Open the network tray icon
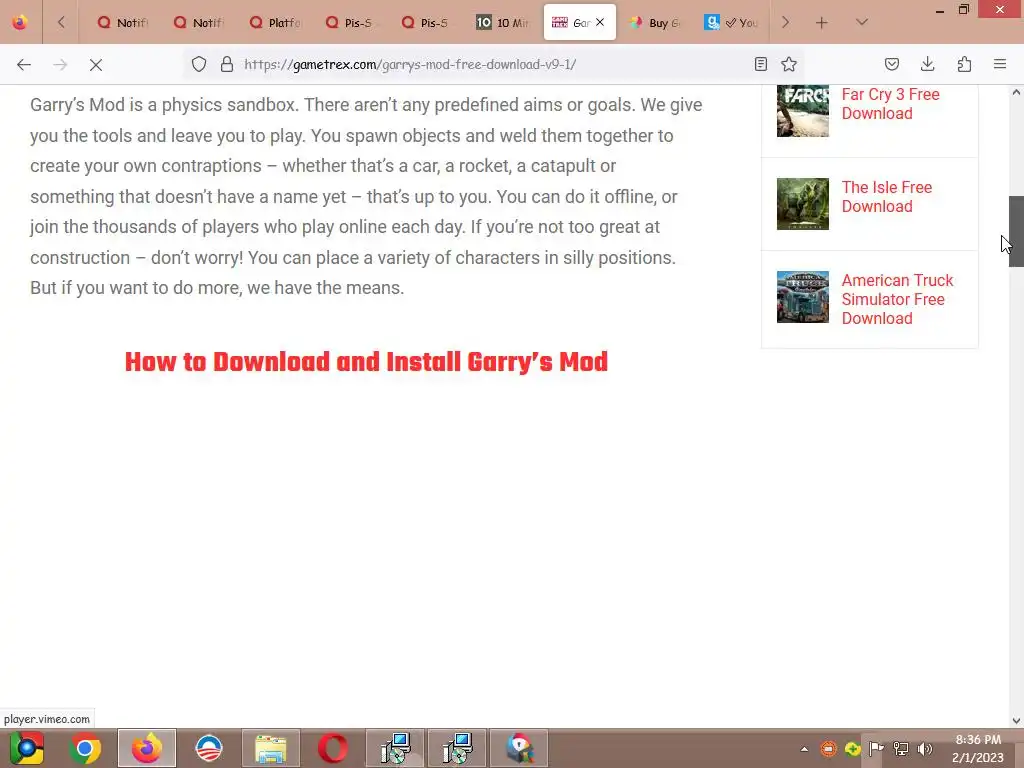The height and width of the screenshot is (768, 1024). click(901, 749)
